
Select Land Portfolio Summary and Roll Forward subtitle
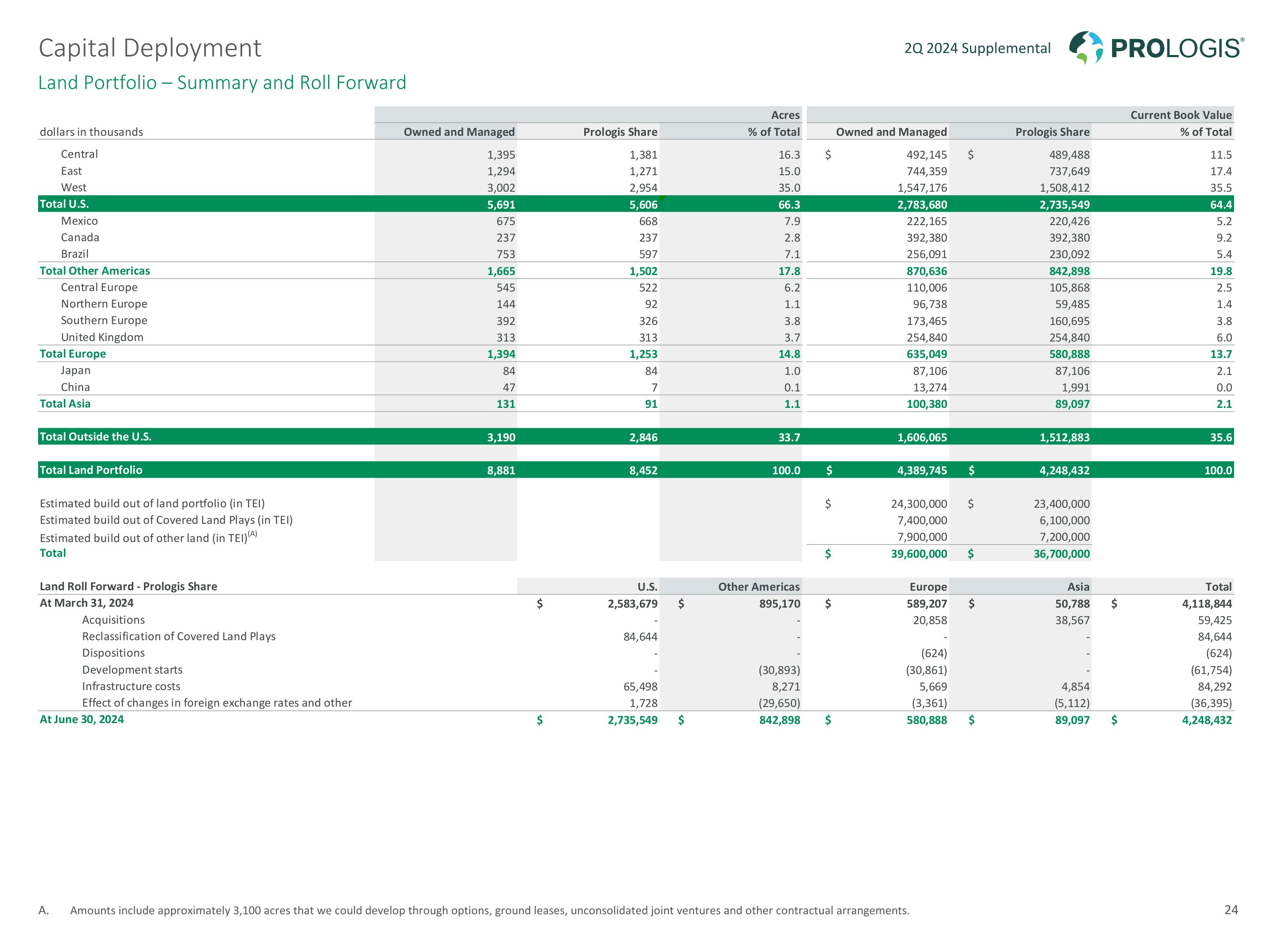pyautogui.click(x=222, y=83)
